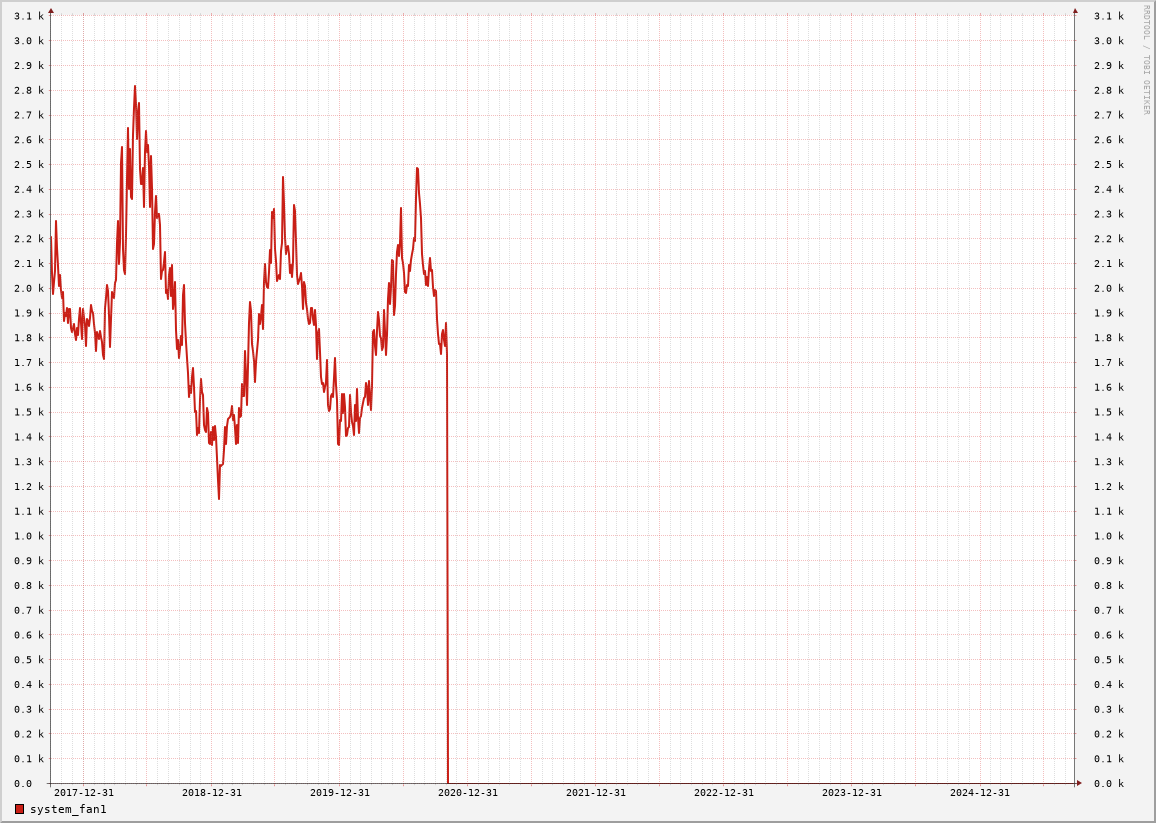The image size is (1156, 823).
Task: Select the 2023-12-31 x-axis date label
Action: tap(852, 793)
